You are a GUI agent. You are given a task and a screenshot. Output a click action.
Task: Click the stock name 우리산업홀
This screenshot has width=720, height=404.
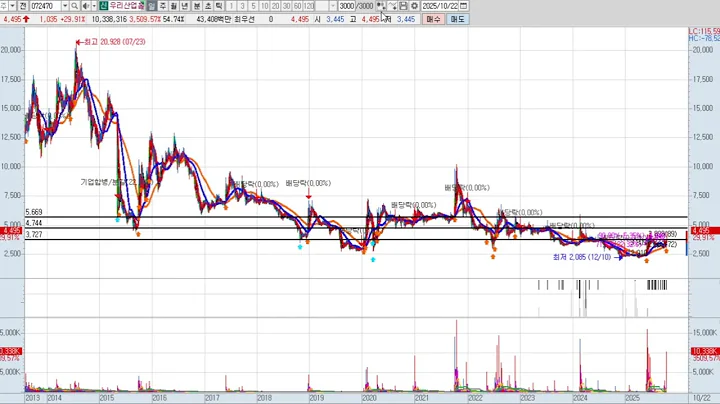tap(127, 6)
